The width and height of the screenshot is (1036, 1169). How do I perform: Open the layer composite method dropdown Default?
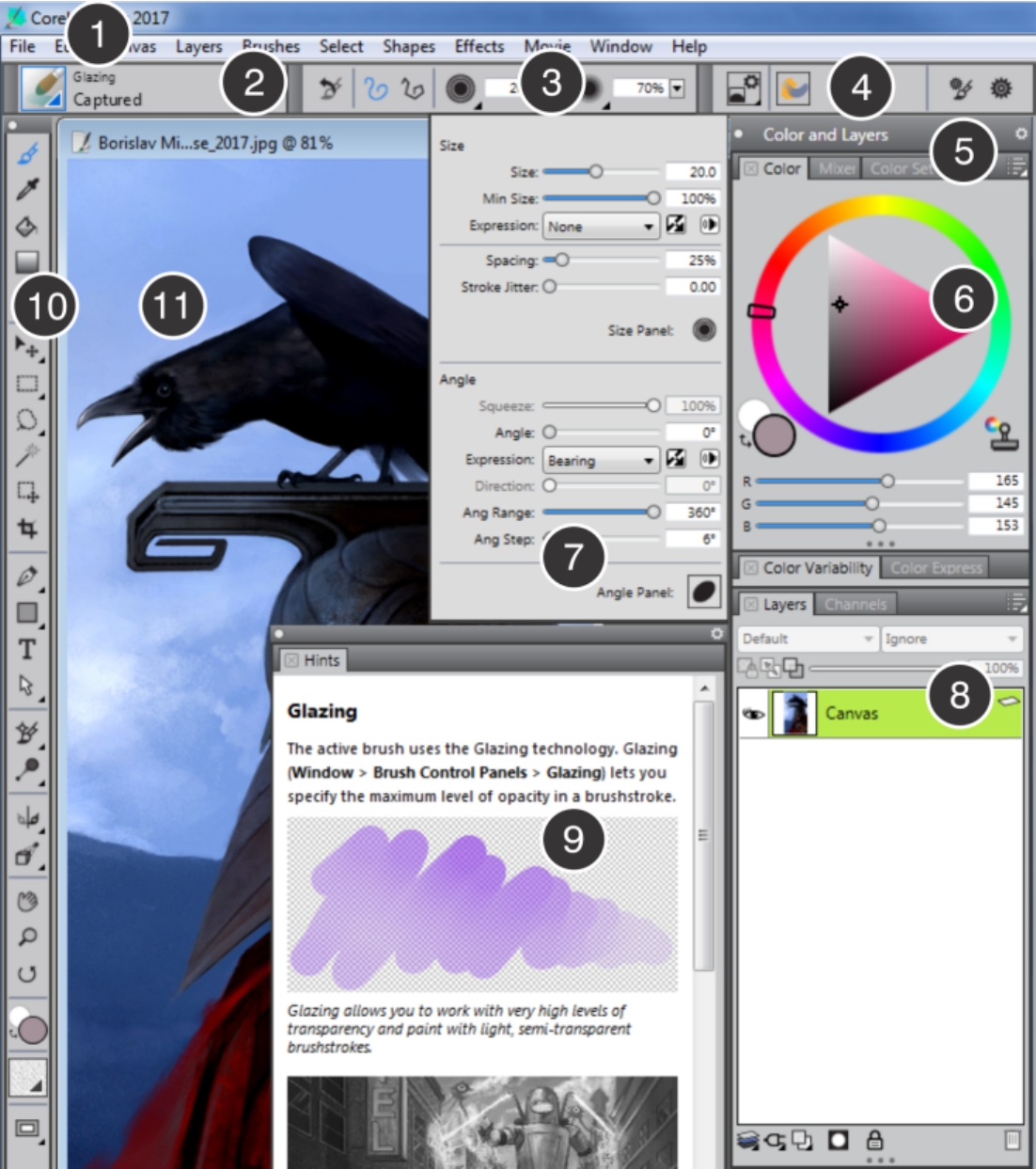coord(808,639)
